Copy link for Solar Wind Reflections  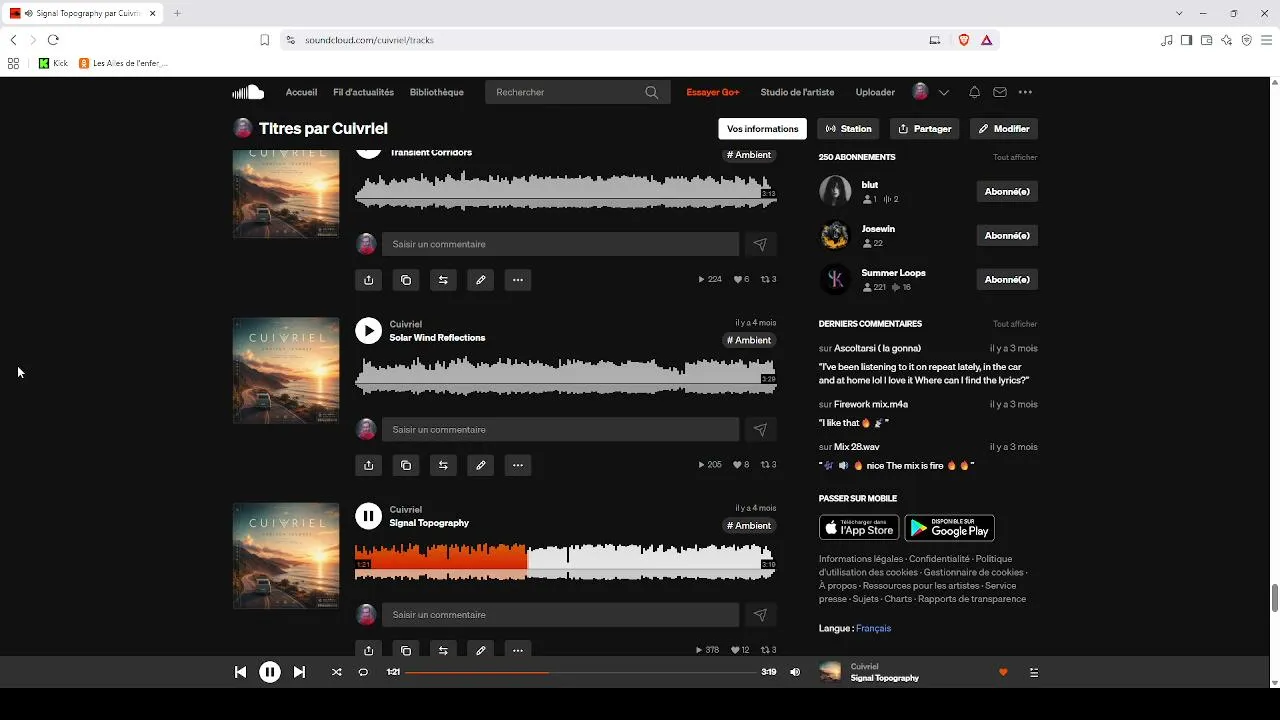click(406, 465)
